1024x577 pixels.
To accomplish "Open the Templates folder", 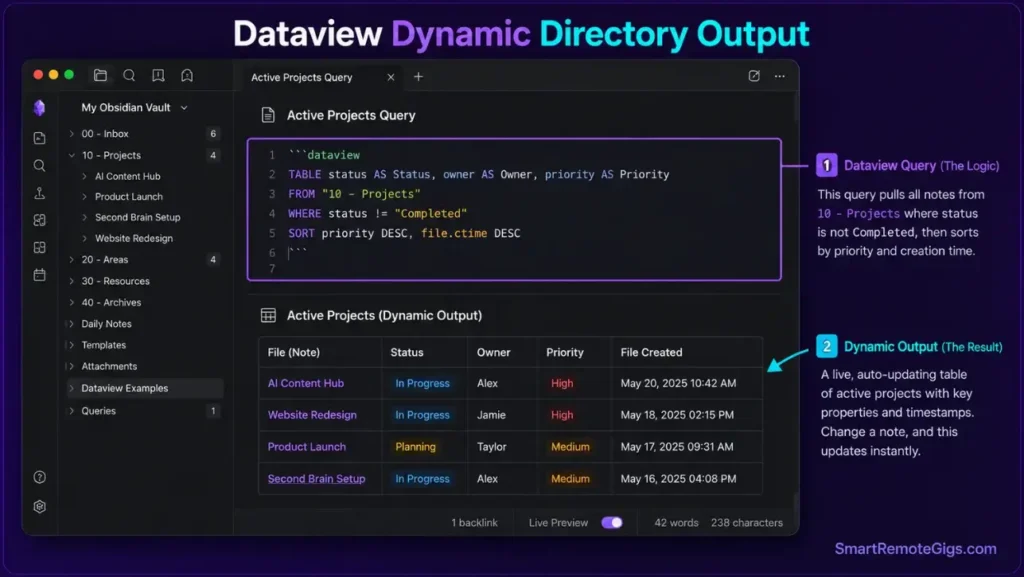I will 104,345.
